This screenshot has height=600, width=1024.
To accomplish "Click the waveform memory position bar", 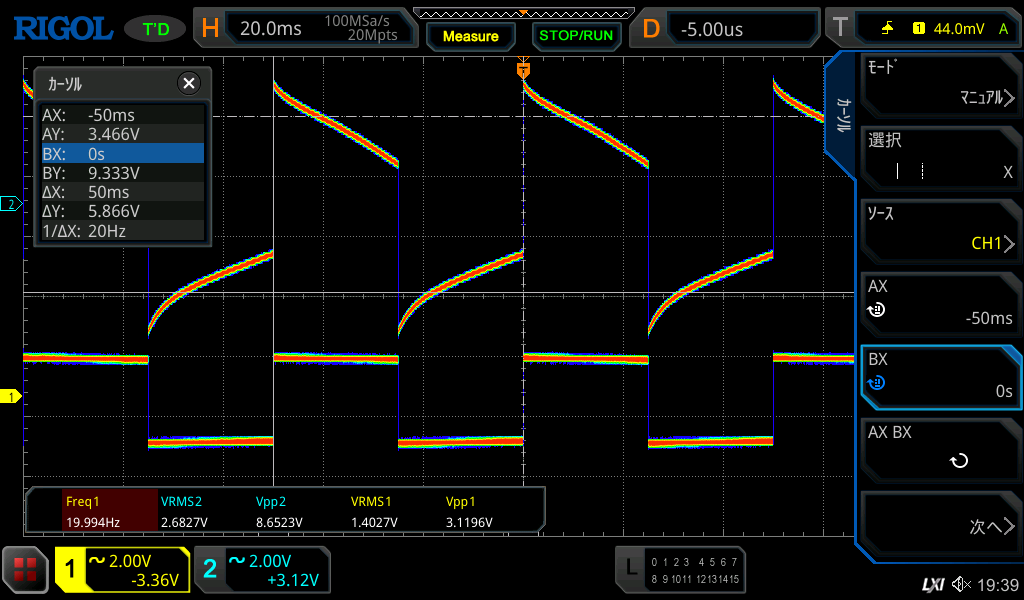I will [x=522, y=12].
